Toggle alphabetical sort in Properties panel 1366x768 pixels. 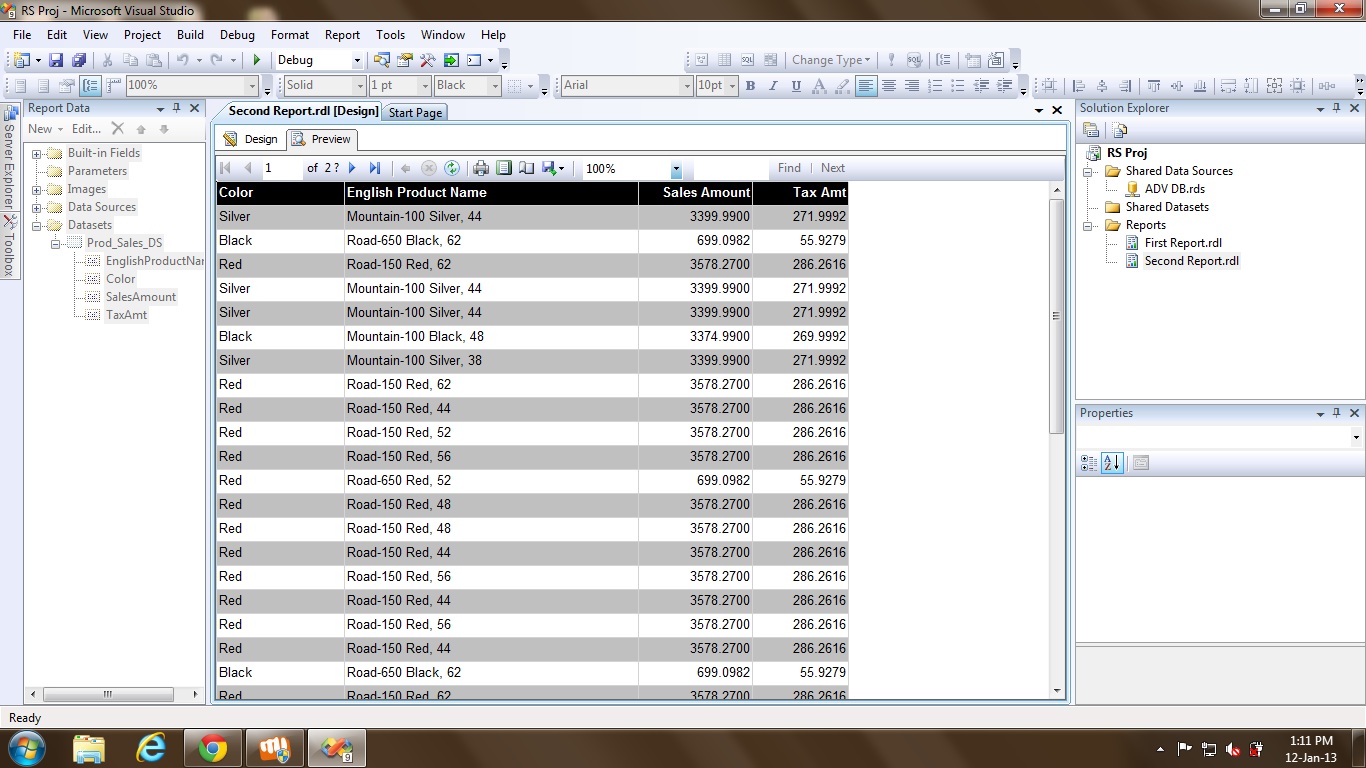(x=1112, y=463)
